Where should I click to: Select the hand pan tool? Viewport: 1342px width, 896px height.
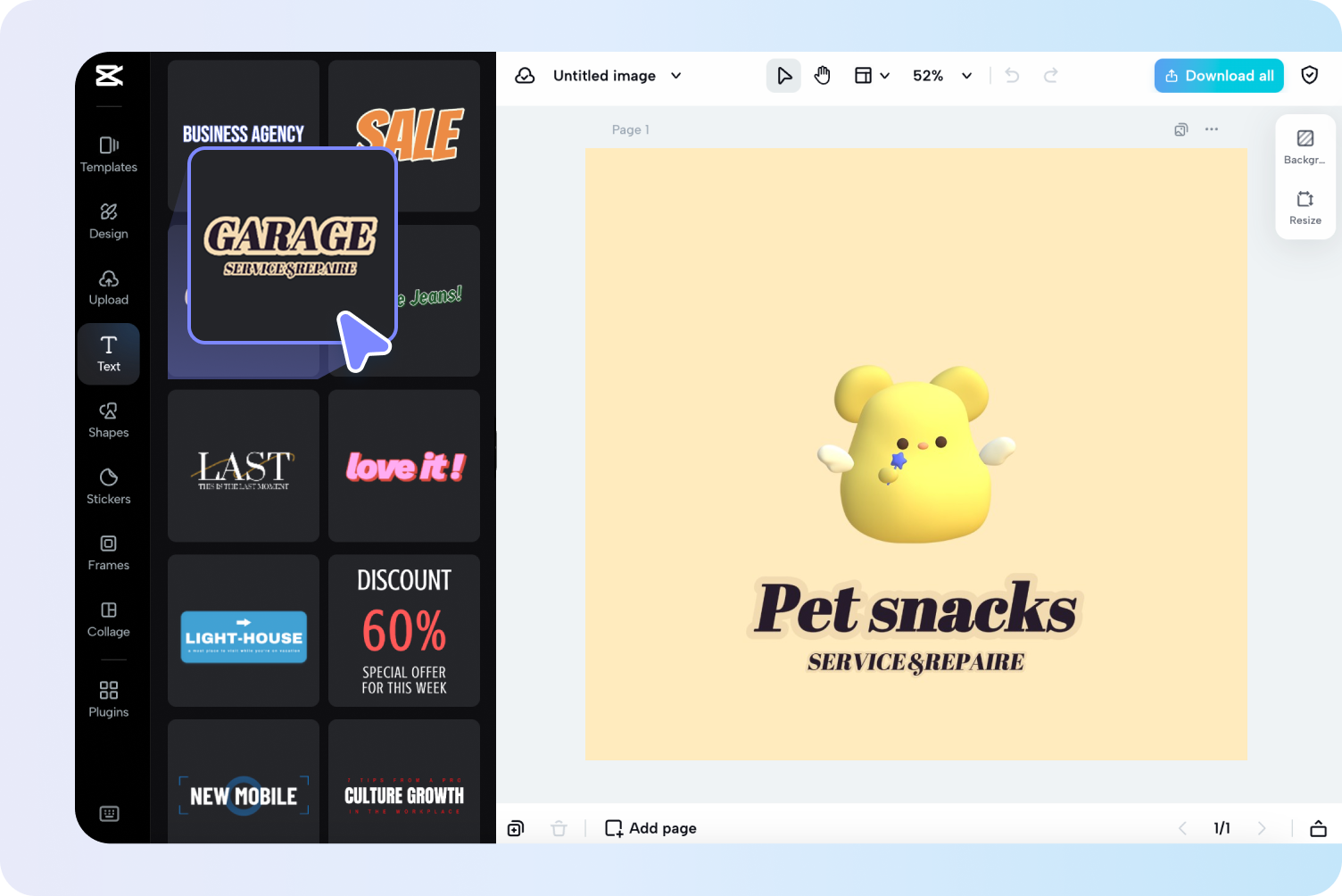(x=822, y=76)
